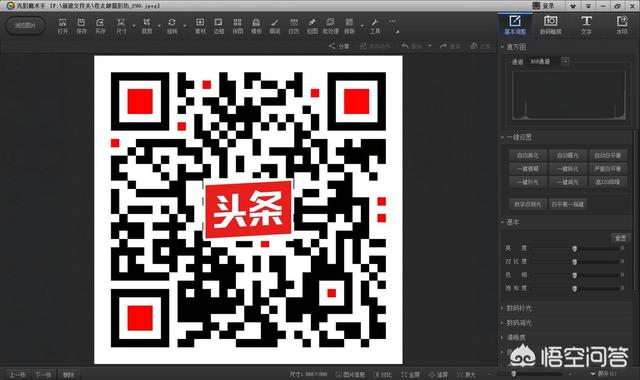Screen dimensions: 640x380
Task: Click the undo arrow icon
Action: (405, 46)
